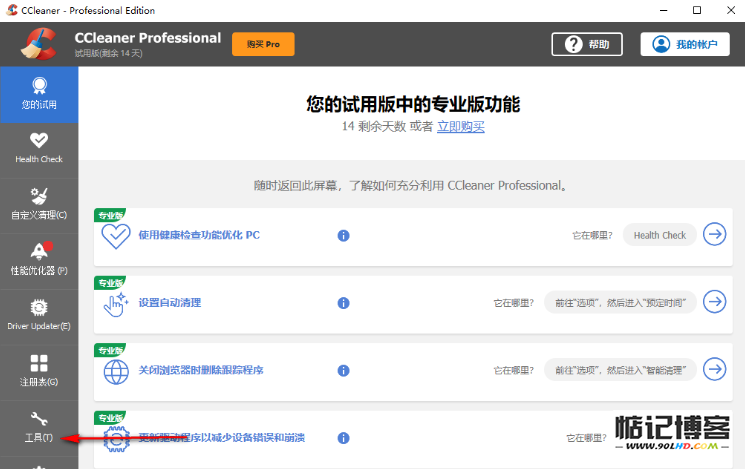745x469 pixels.
Task: Click the brush icon above 自定义清理
Action: pos(39,196)
